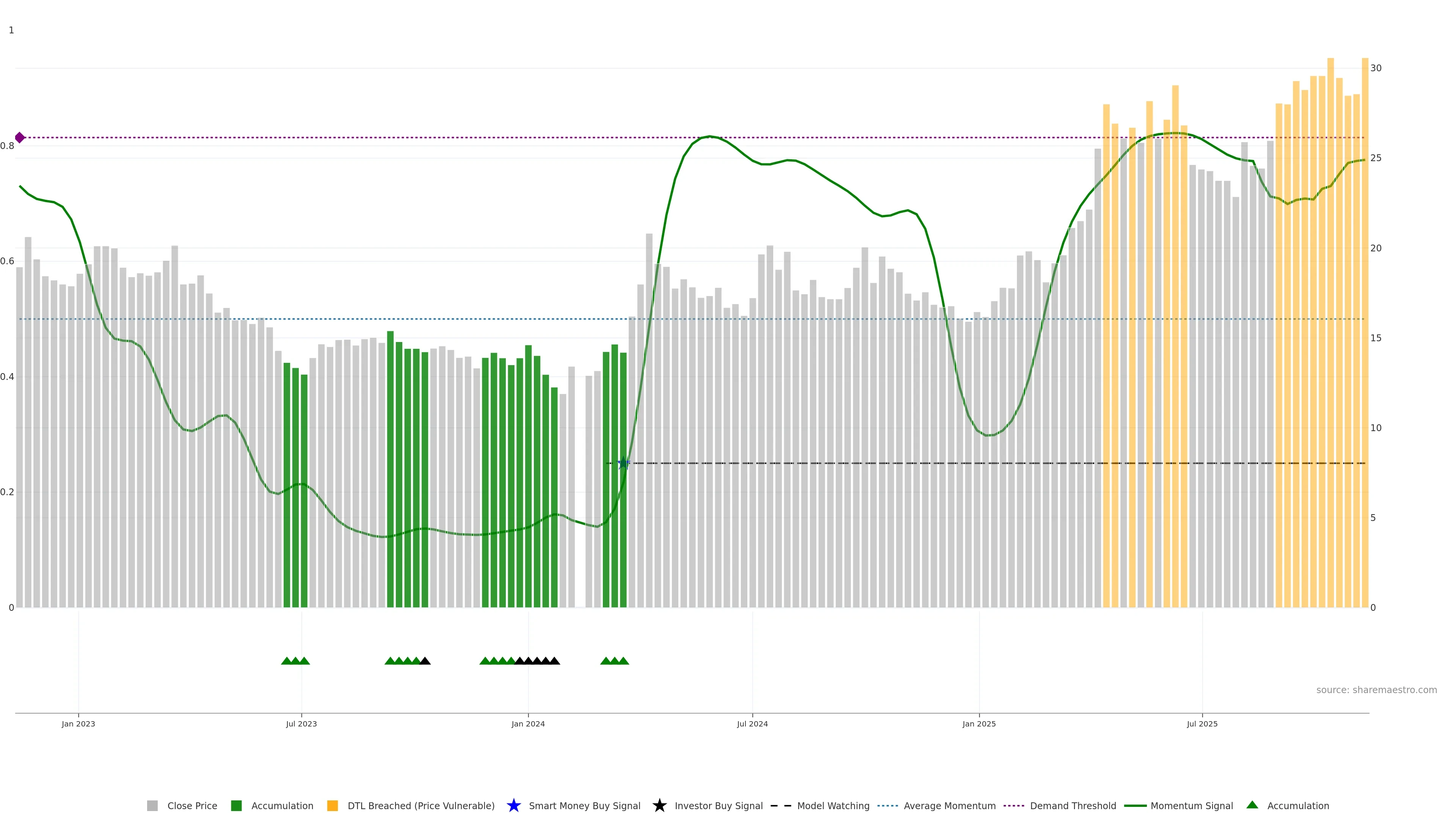Click the Jan 2025 axis label
Viewport: 1456px width, 819px height.
979,723
